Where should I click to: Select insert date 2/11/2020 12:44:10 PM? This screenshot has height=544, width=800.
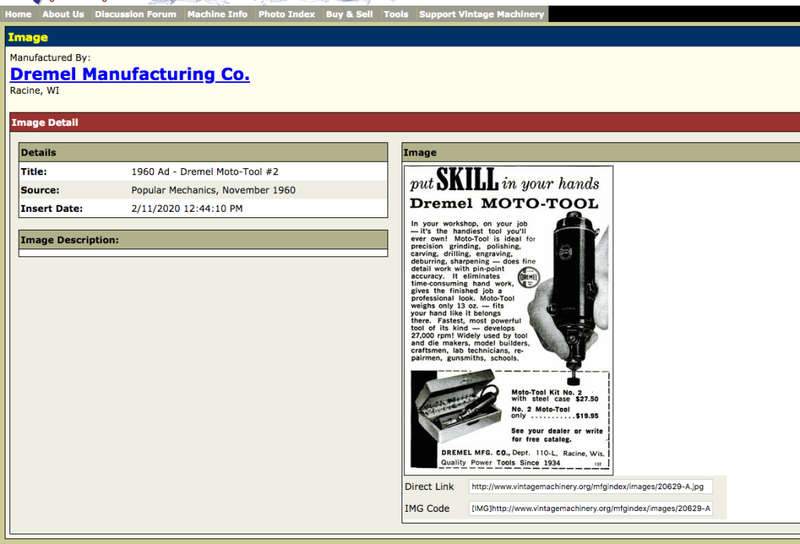[187, 208]
